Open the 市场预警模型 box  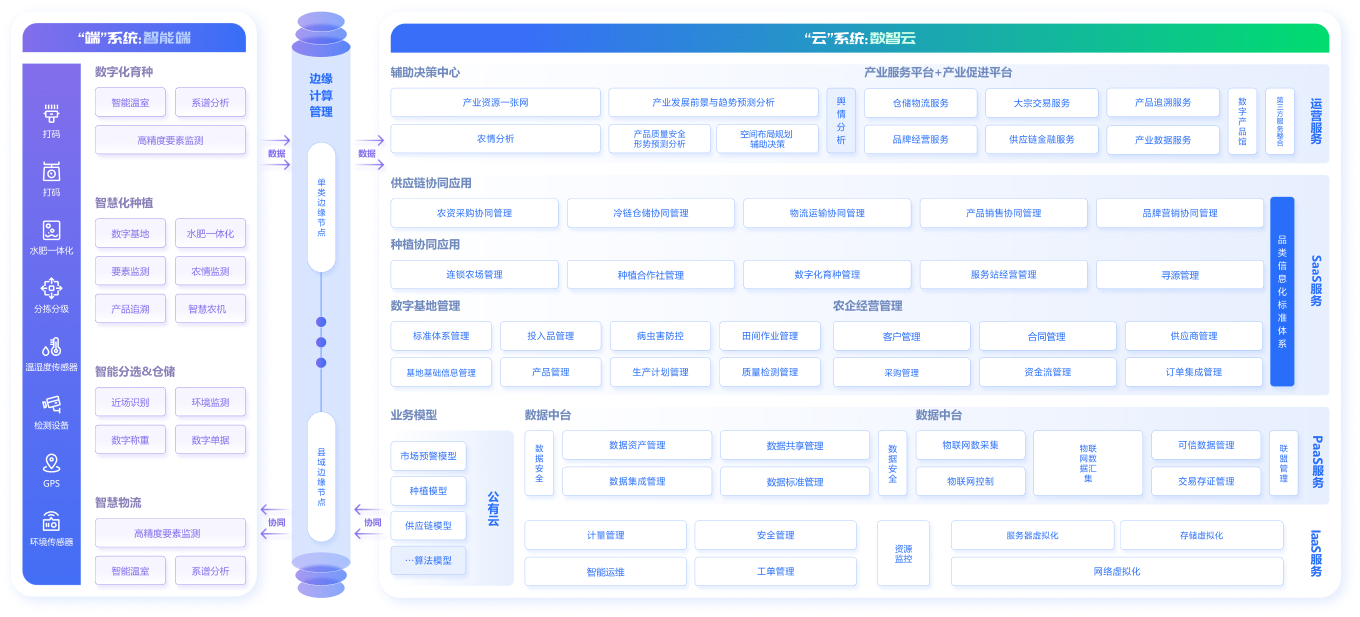[428, 456]
